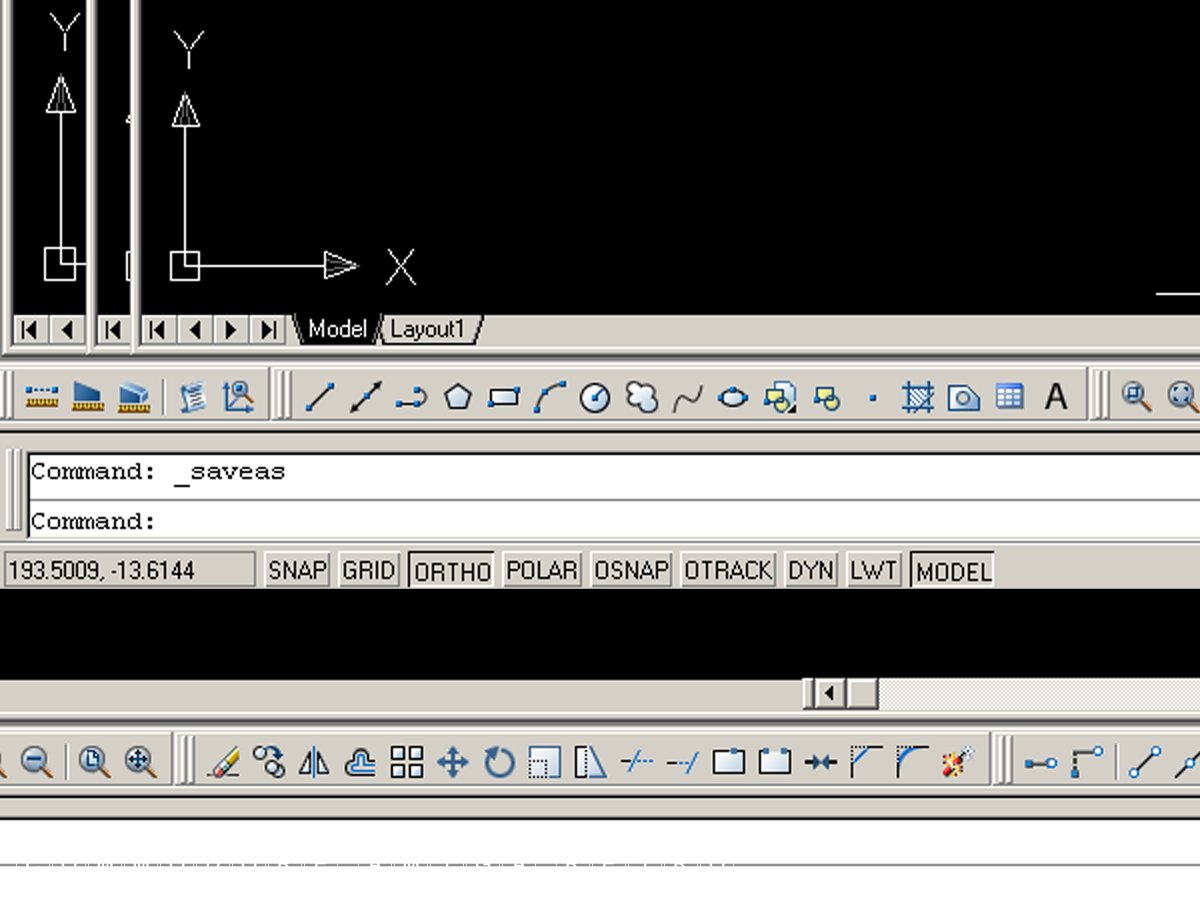1200x900 pixels.
Task: Disable ORTHO mode
Action: coord(452,570)
